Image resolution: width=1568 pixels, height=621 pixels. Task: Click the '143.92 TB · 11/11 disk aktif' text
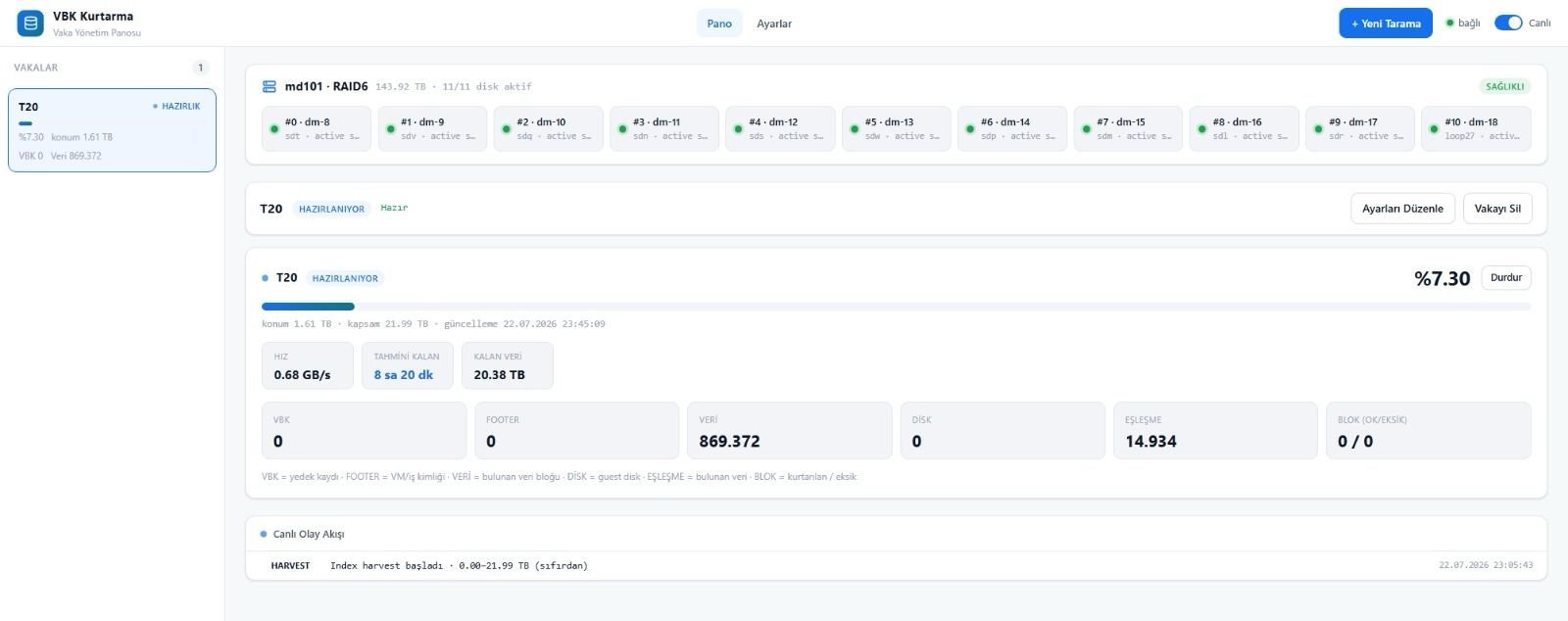click(454, 86)
